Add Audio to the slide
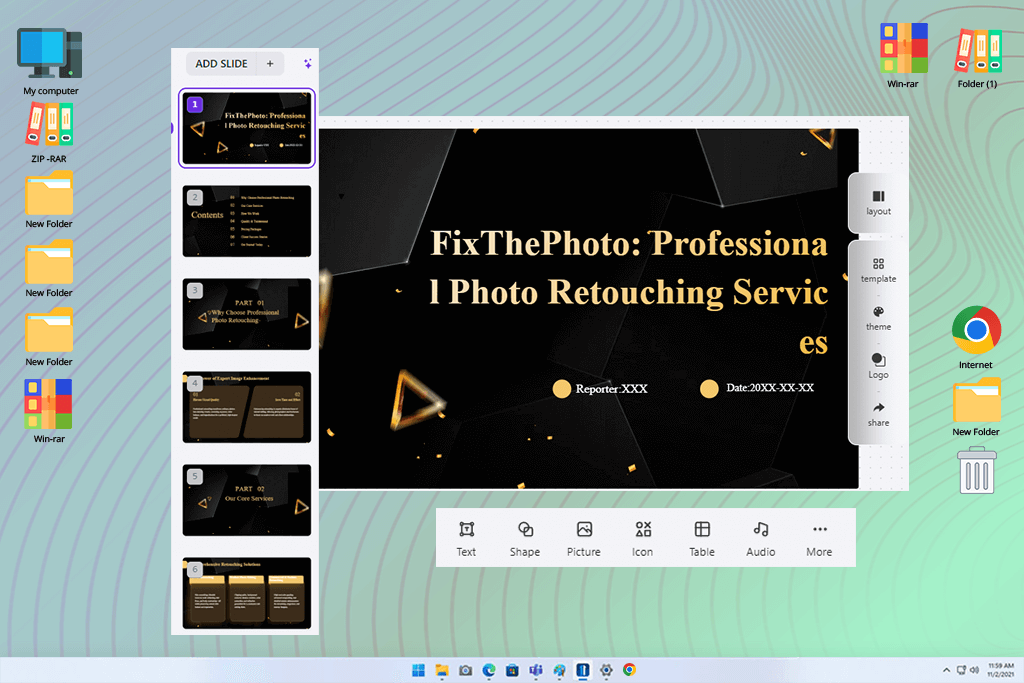This screenshot has height=683, width=1024. pos(761,539)
